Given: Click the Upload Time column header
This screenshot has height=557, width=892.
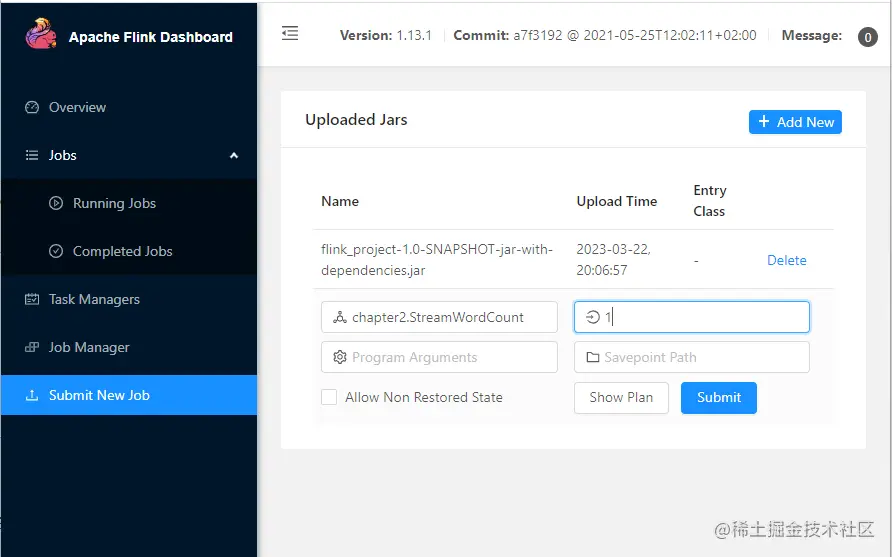Looking at the screenshot, I should tap(617, 201).
